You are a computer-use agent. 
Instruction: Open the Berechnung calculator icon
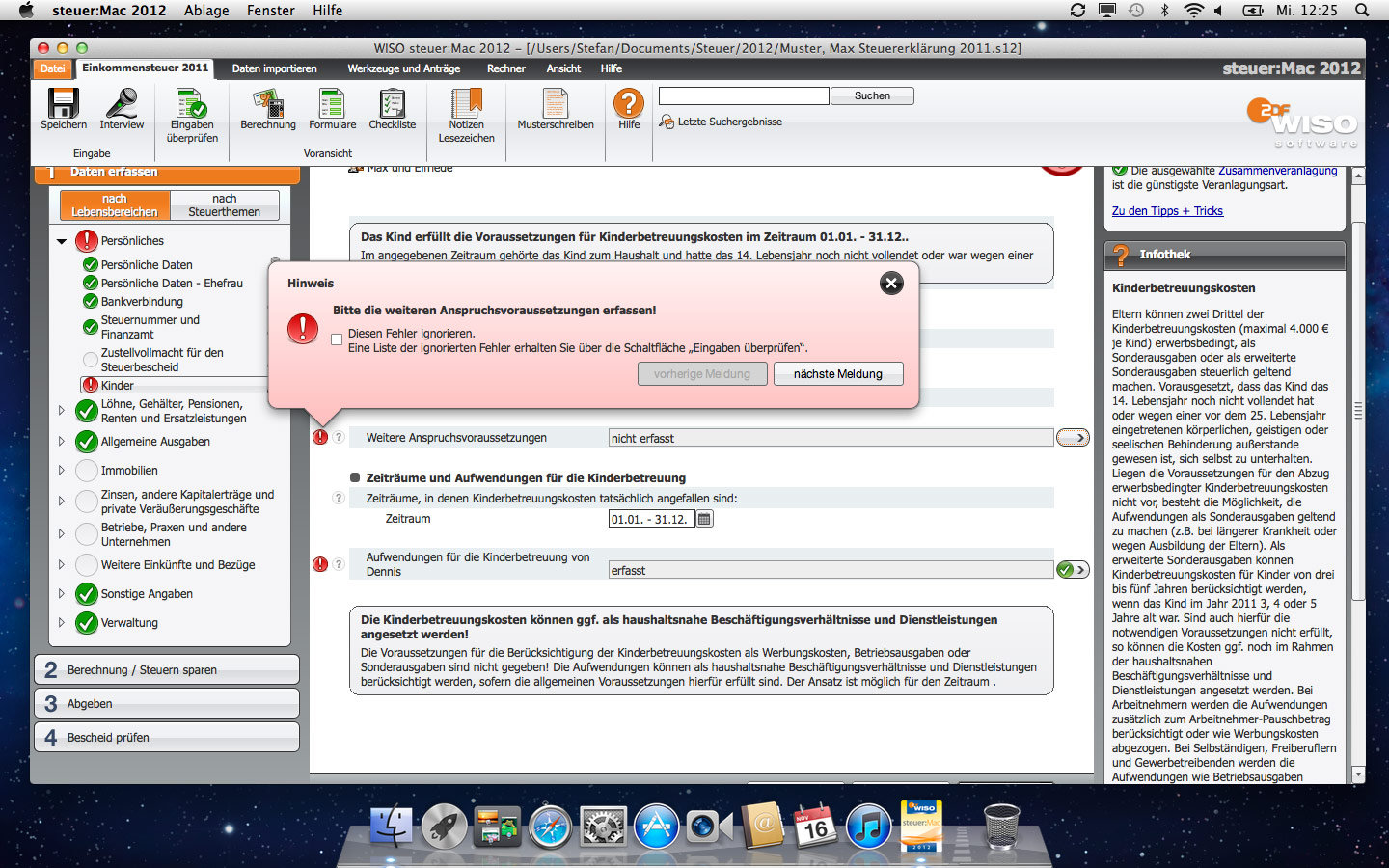click(268, 103)
